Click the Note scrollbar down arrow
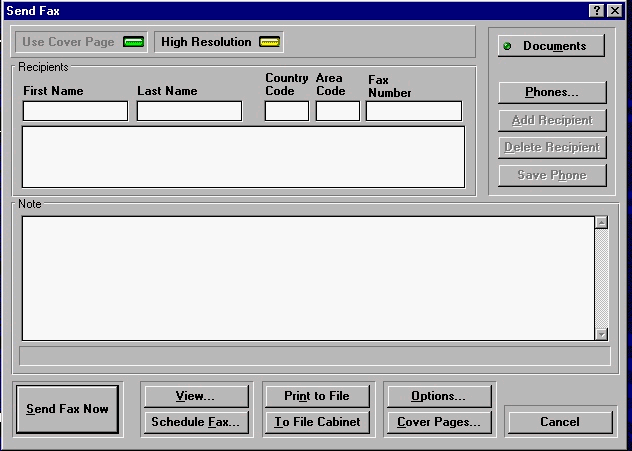The image size is (632, 451). pyautogui.click(x=601, y=334)
